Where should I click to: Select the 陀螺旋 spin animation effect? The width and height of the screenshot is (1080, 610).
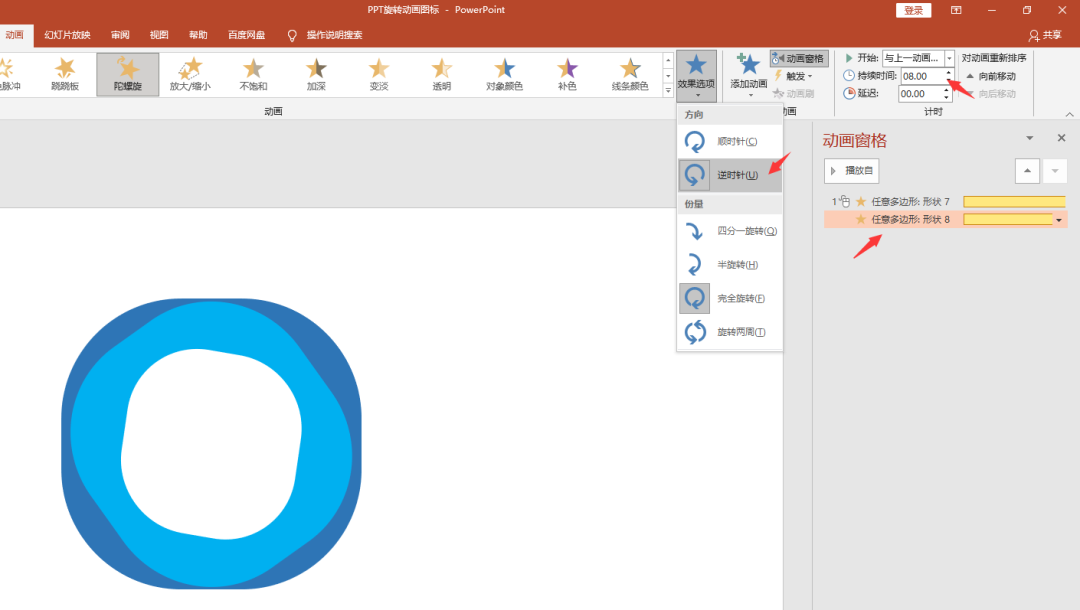pos(127,74)
